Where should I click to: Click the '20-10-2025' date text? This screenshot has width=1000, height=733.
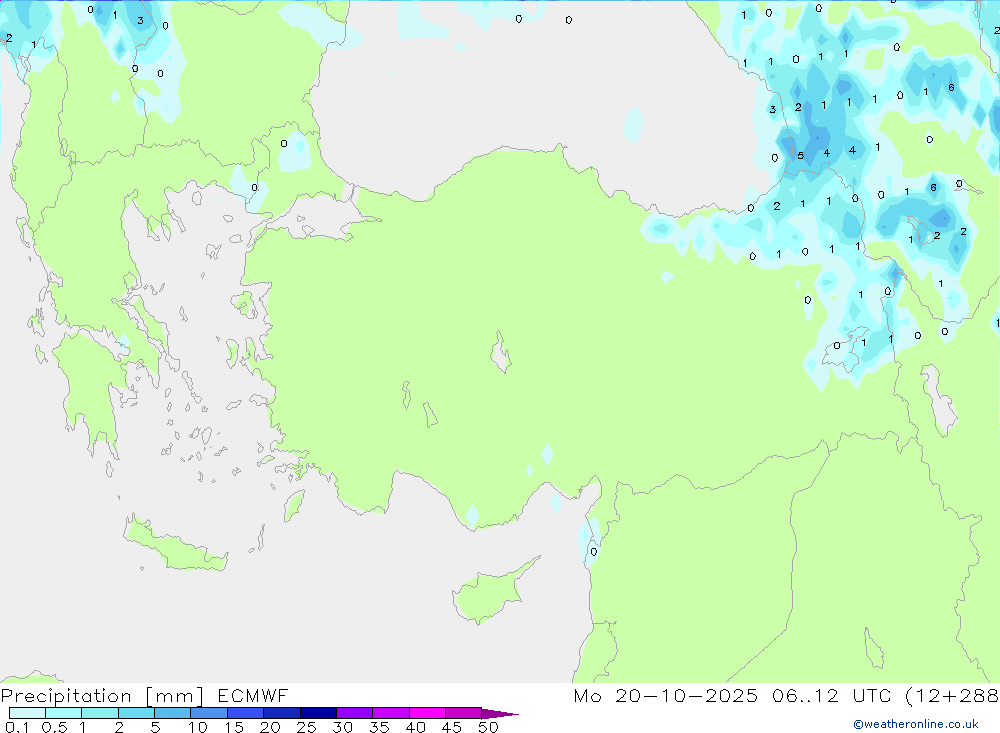[687, 695]
